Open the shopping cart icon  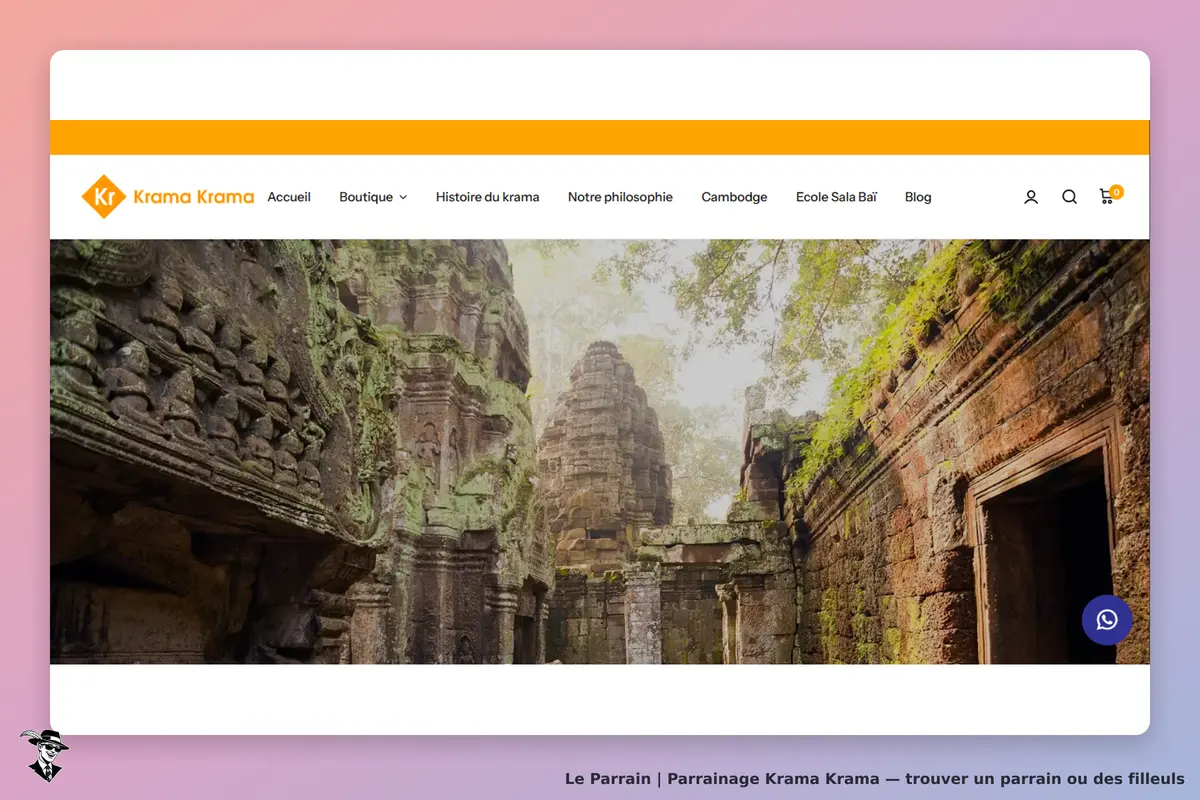[x=1106, y=197]
